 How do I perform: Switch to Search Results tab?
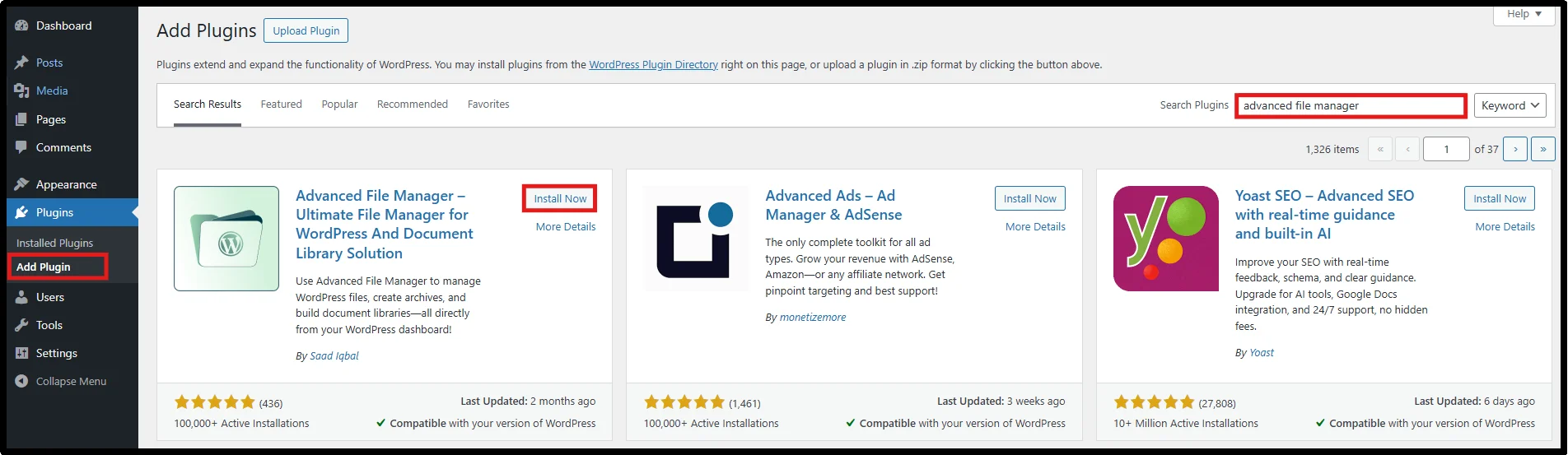click(x=208, y=104)
